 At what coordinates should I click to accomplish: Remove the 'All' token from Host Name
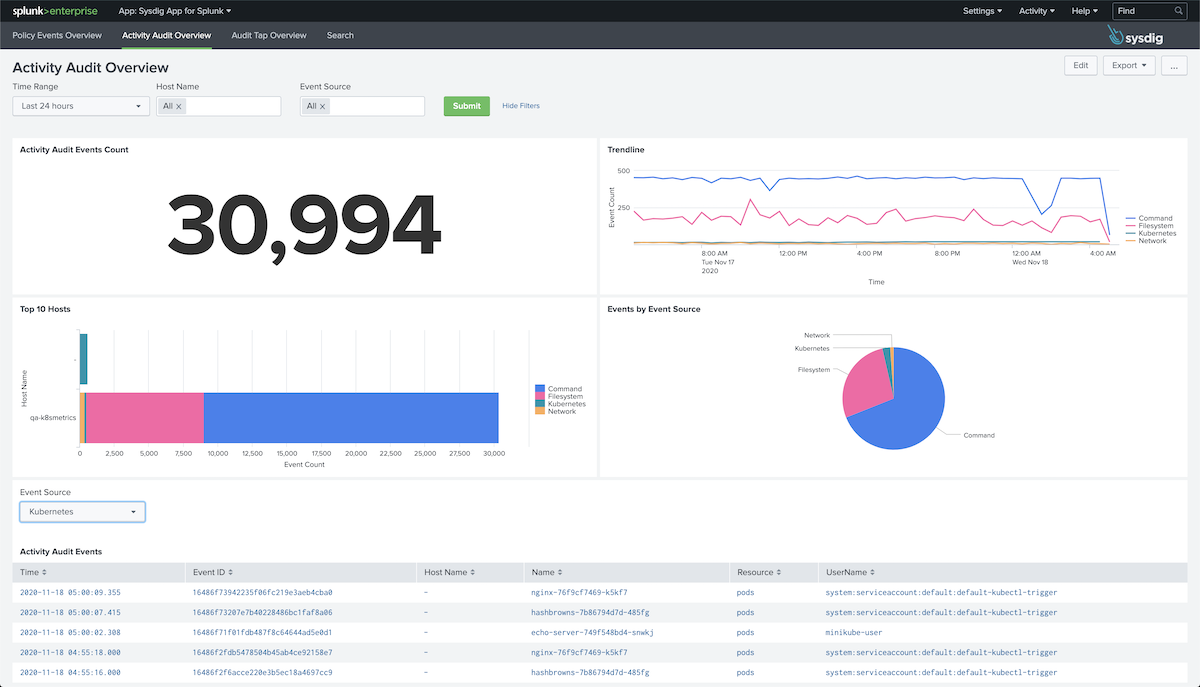179,106
